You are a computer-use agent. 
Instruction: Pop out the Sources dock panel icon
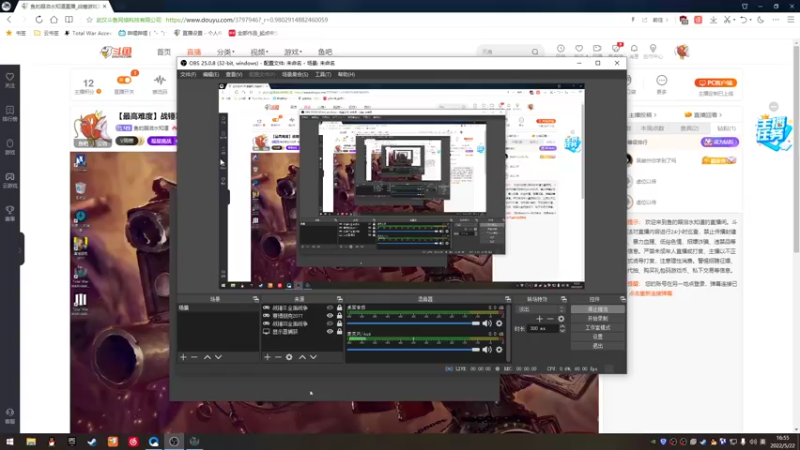pyautogui.click(x=339, y=299)
